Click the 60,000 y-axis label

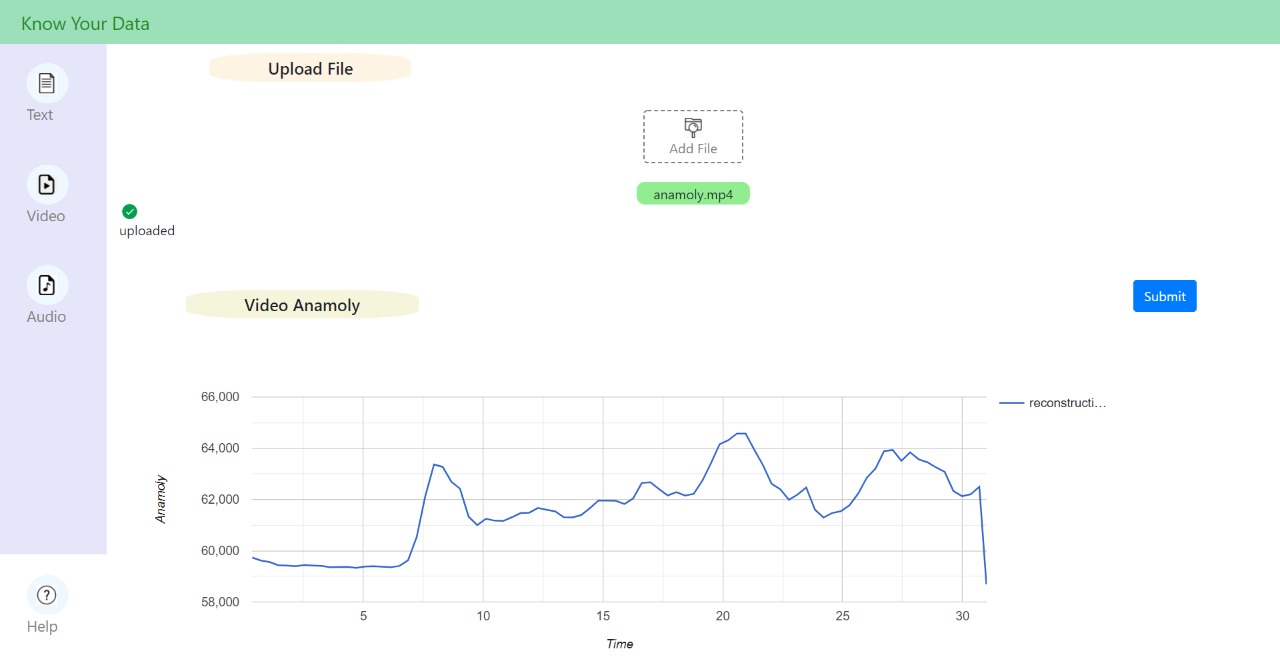220,551
